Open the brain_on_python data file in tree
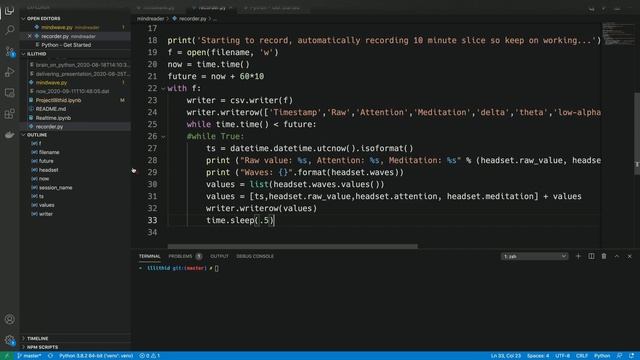The image size is (640, 360). (76, 65)
